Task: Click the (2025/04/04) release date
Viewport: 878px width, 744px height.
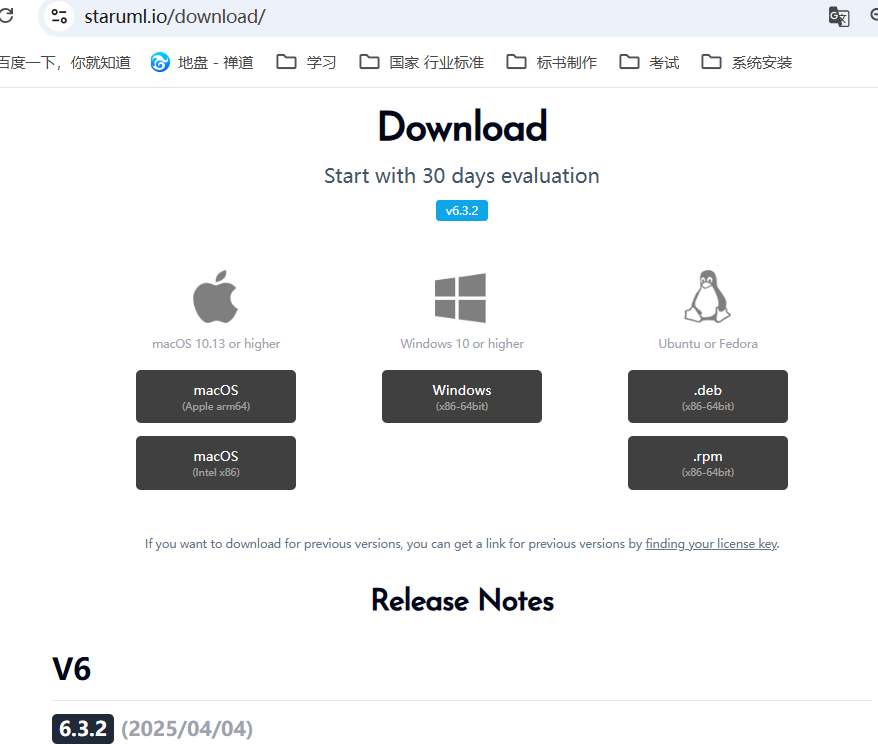Action: 187,729
